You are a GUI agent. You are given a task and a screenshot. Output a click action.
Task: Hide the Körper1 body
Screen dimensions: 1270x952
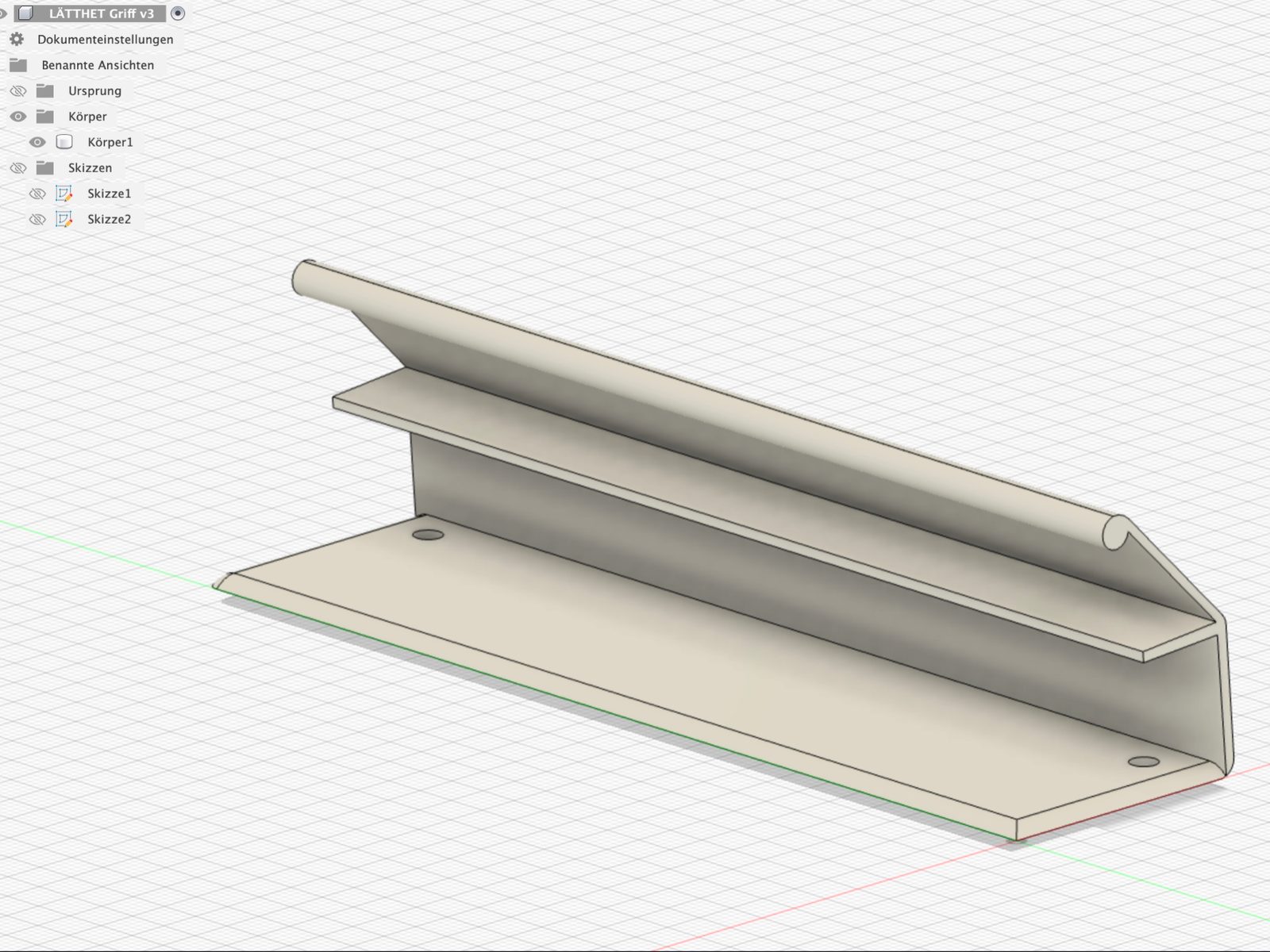coord(37,143)
